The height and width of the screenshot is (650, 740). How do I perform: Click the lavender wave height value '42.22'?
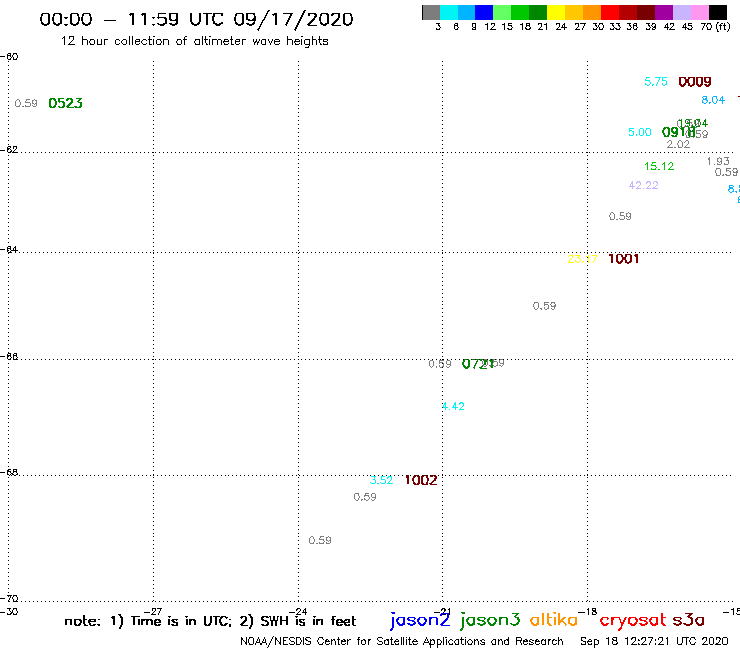(644, 186)
